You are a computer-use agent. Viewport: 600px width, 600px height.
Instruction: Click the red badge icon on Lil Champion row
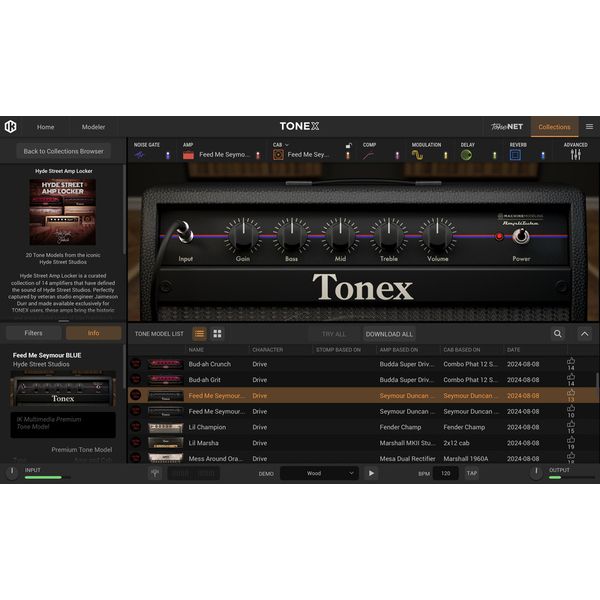click(x=135, y=427)
